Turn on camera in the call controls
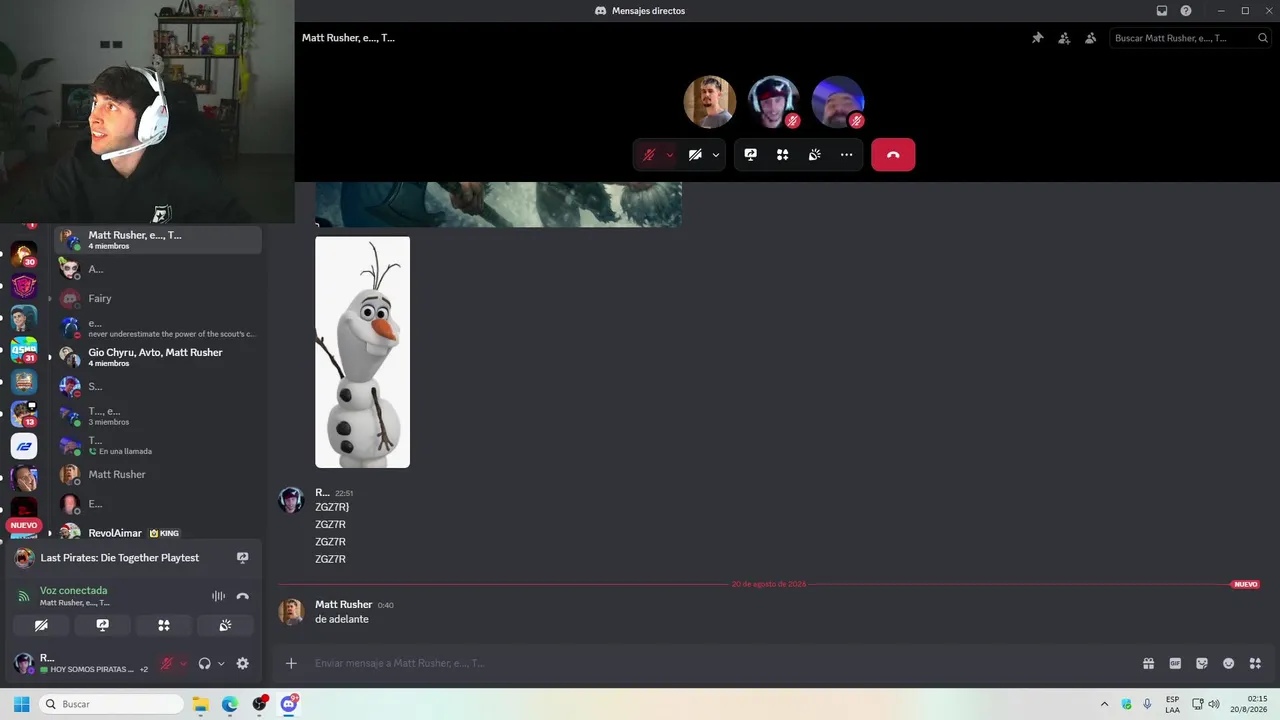Image resolution: width=1280 pixels, height=720 pixels. click(695, 155)
